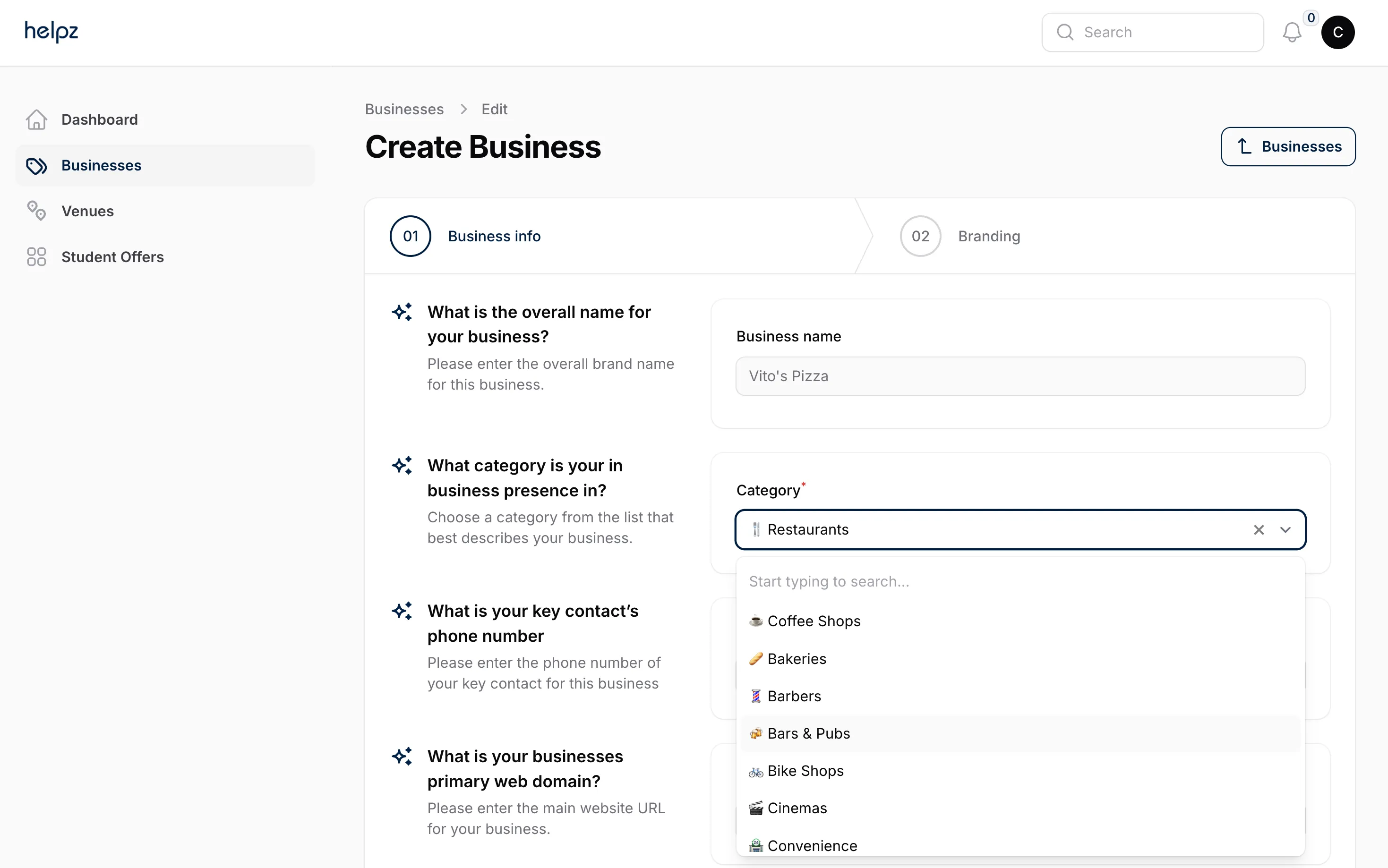Click the helpz logo
The image size is (1388, 868).
pos(51,32)
